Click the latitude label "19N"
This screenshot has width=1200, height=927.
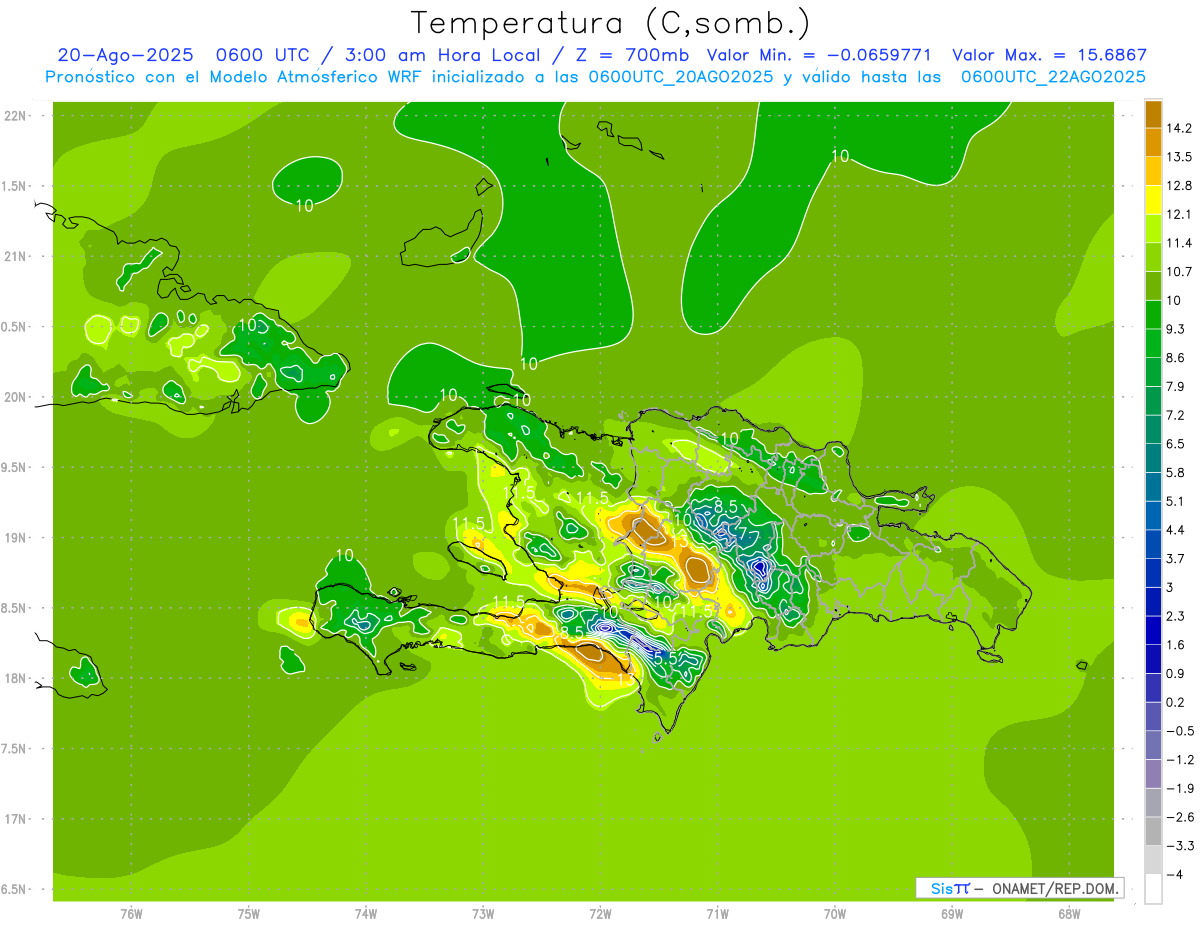click(15, 538)
